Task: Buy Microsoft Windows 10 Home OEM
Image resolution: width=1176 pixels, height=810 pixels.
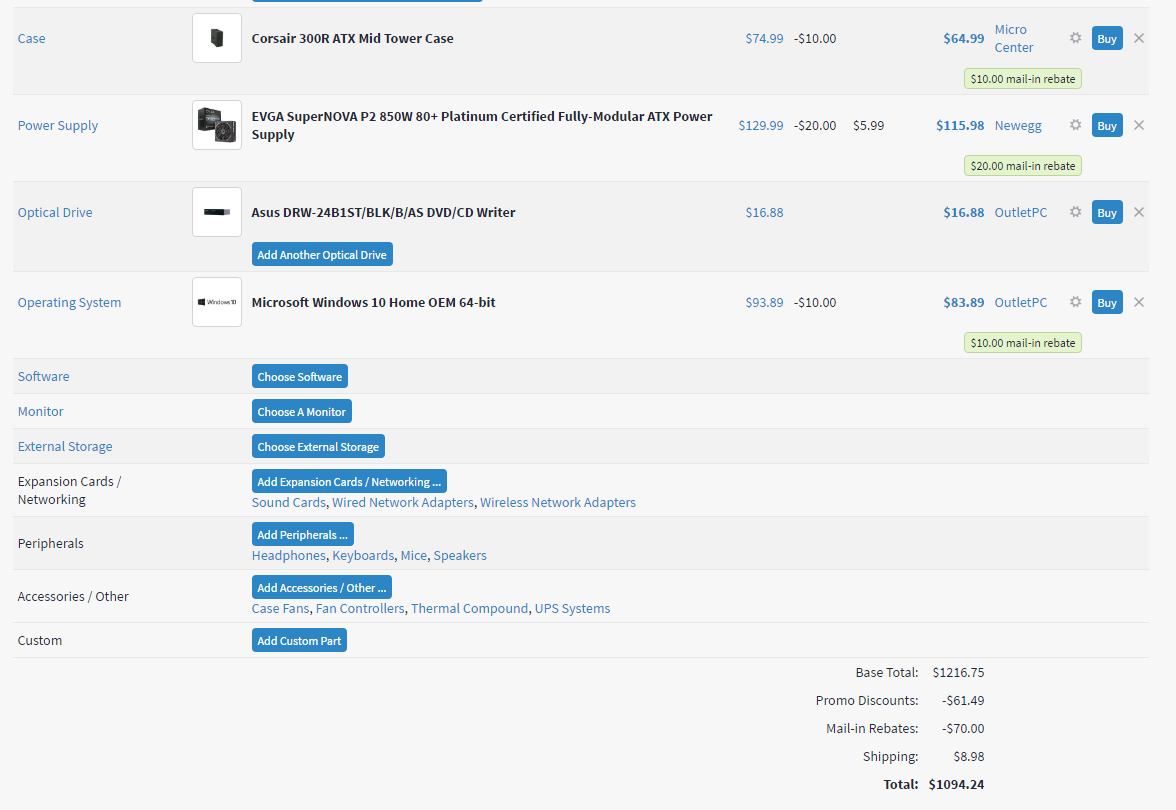Action: pyautogui.click(x=1107, y=302)
